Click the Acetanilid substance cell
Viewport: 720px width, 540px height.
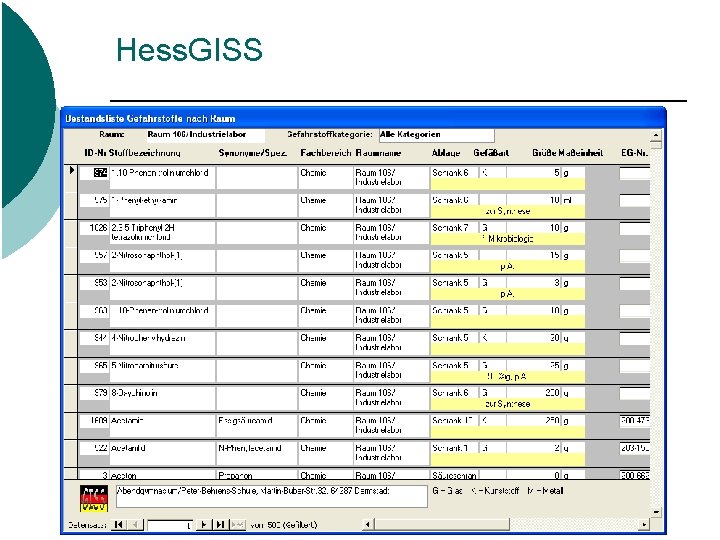click(162, 453)
